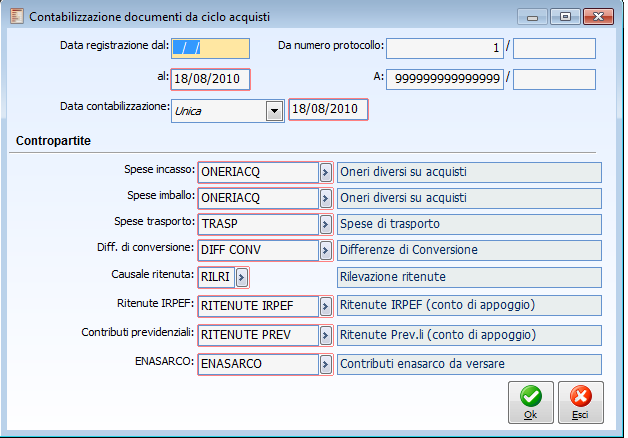Open lookup arrow beside RITENUTE PREV field
Viewport: 628px width, 438px height.
tap(325, 336)
